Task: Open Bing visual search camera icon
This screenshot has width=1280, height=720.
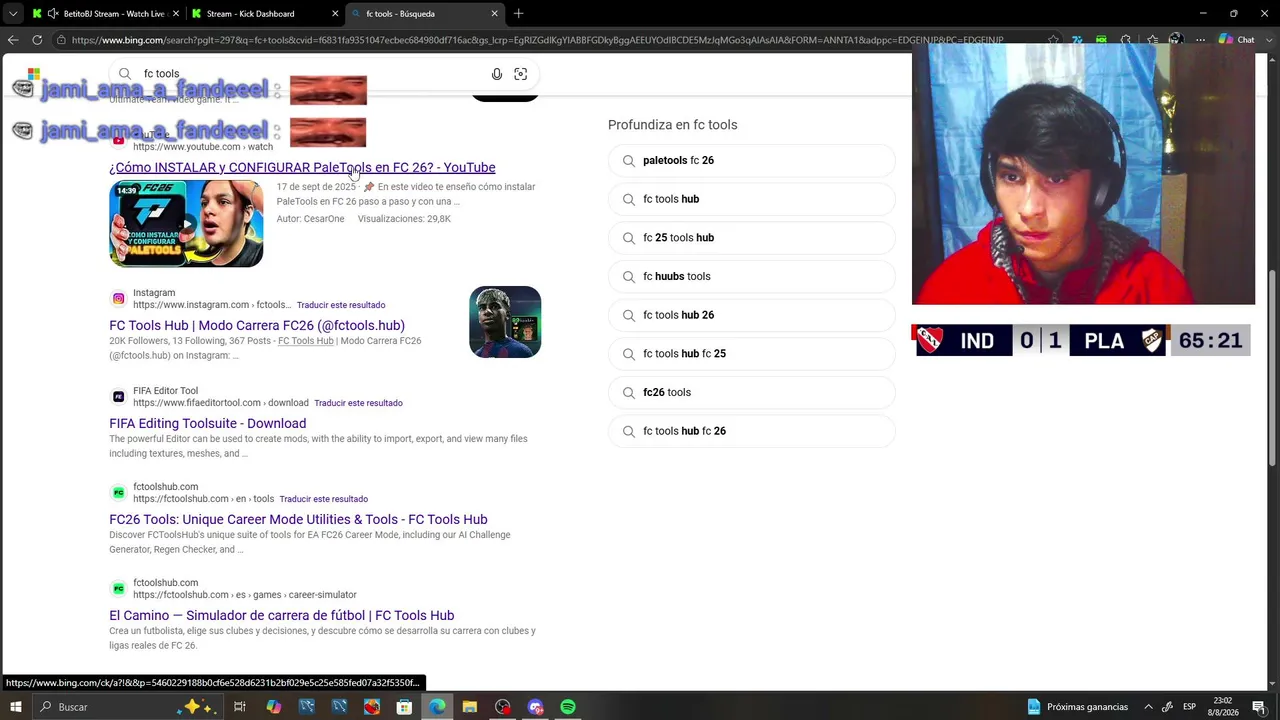Action: point(520,74)
